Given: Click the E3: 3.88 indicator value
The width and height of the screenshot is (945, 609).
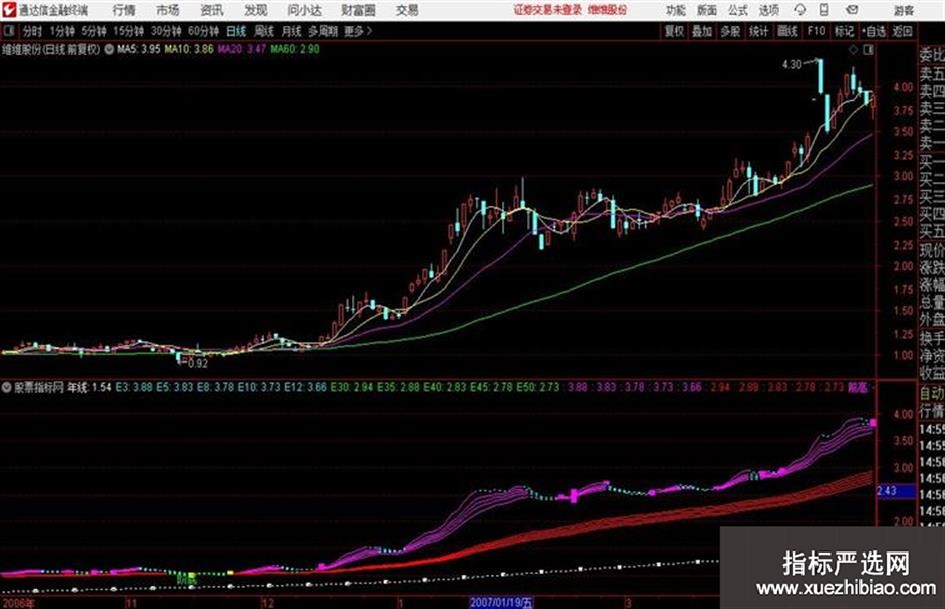Looking at the screenshot, I should [x=134, y=387].
